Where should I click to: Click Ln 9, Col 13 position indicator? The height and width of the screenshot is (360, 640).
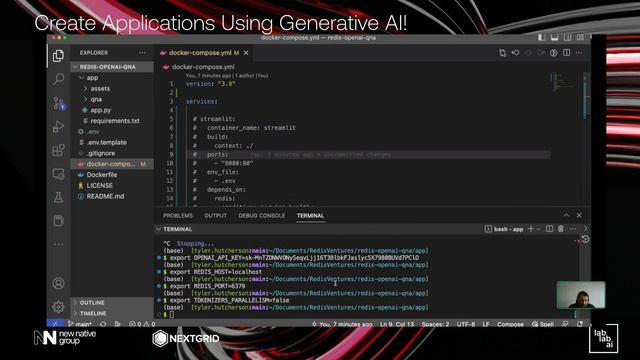click(397, 324)
